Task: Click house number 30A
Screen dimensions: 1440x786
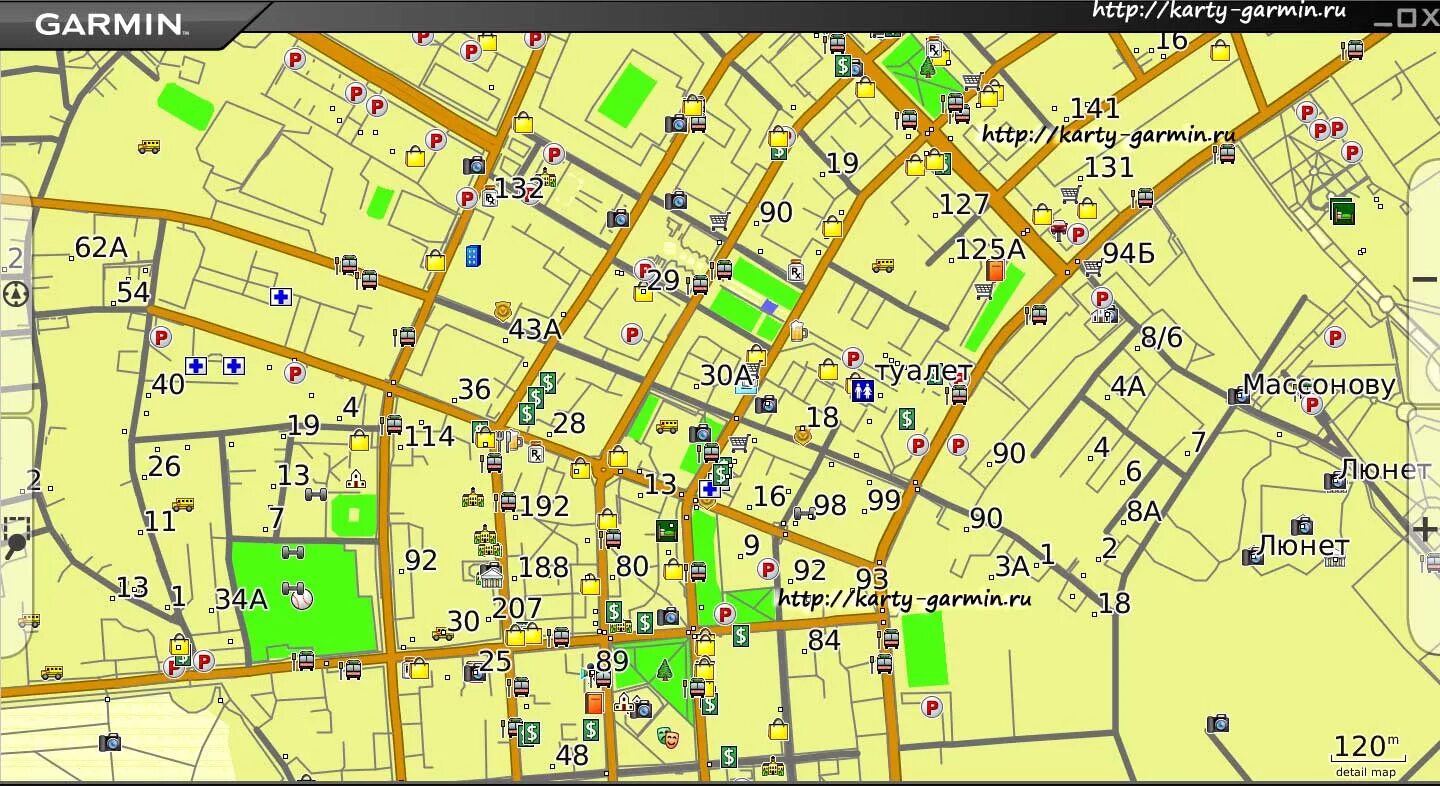Action: tap(725, 375)
